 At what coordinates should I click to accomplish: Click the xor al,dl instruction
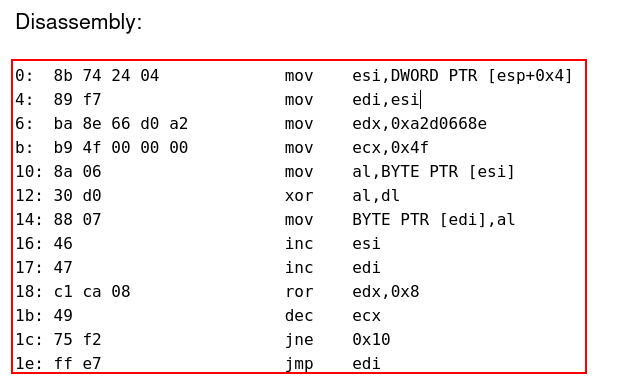[342, 196]
